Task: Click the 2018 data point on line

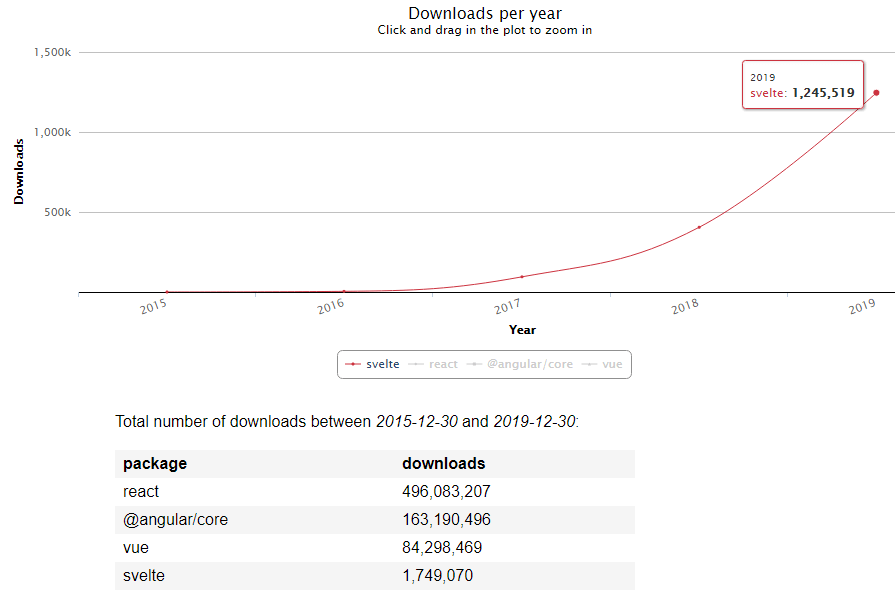Action: [699, 227]
